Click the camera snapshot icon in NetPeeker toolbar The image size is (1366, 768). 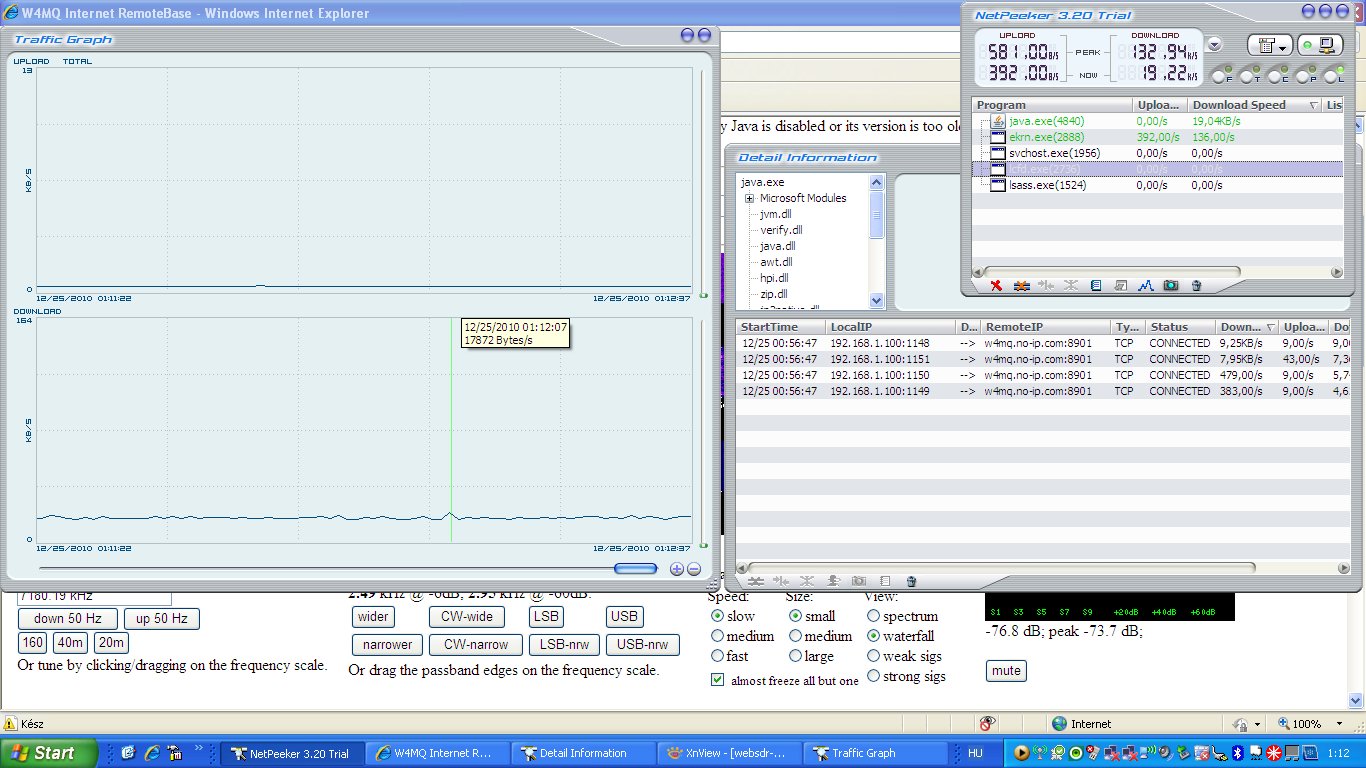[1171, 286]
